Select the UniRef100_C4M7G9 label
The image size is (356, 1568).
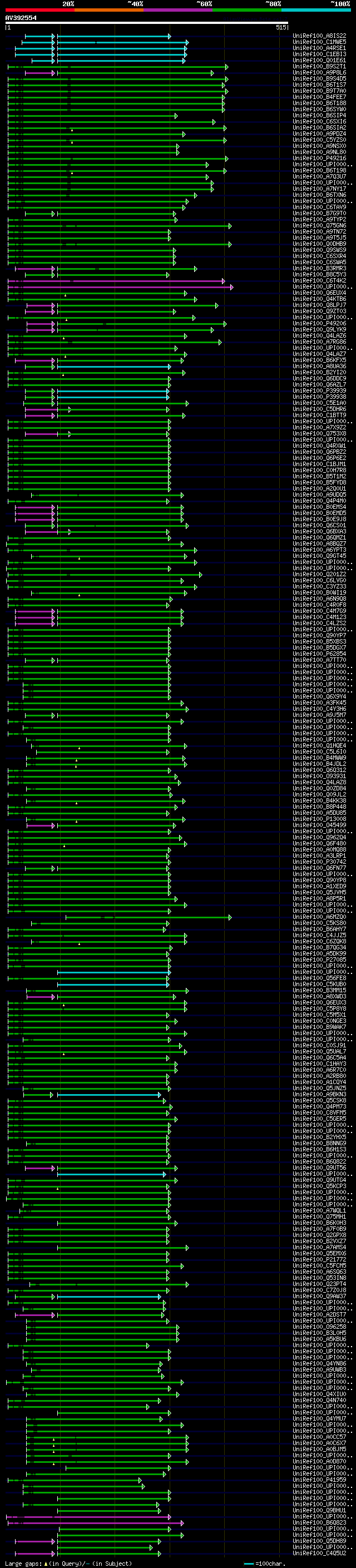pos(319,611)
